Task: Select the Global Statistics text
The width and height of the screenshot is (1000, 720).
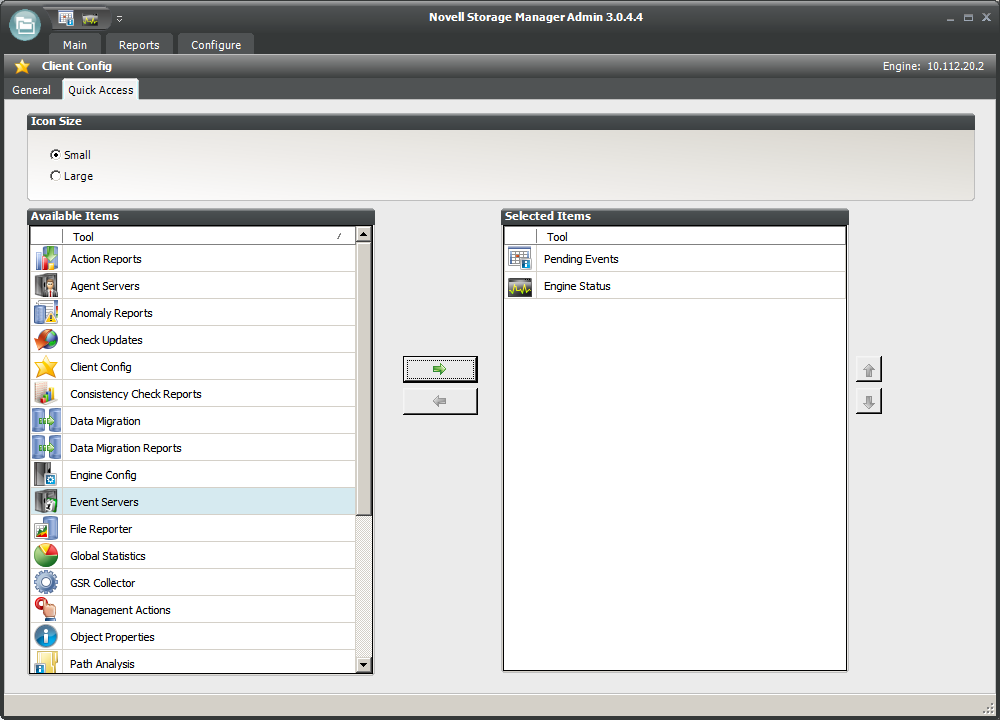Action: (x=108, y=556)
